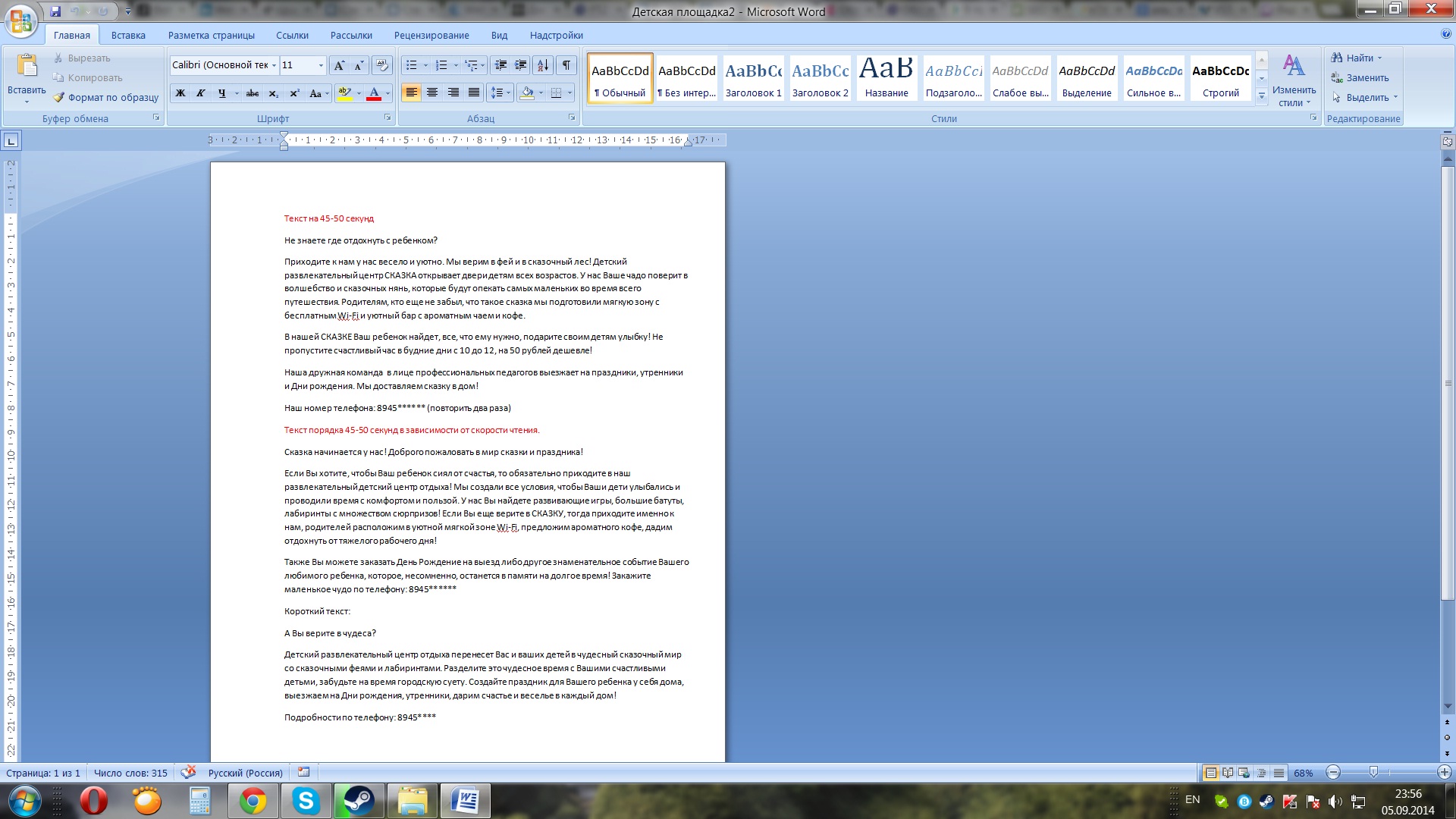This screenshot has width=1456, height=819.
Task: Apply yellow text highlight marker
Action: [345, 93]
